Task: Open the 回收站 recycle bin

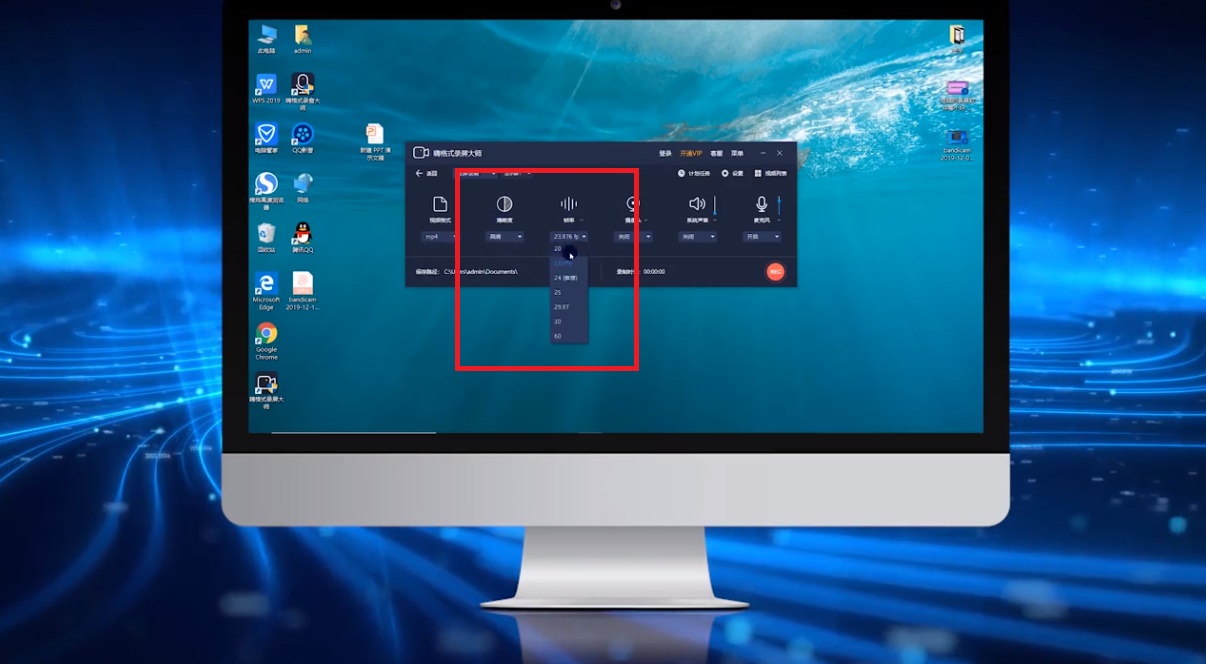Action: click(266, 238)
